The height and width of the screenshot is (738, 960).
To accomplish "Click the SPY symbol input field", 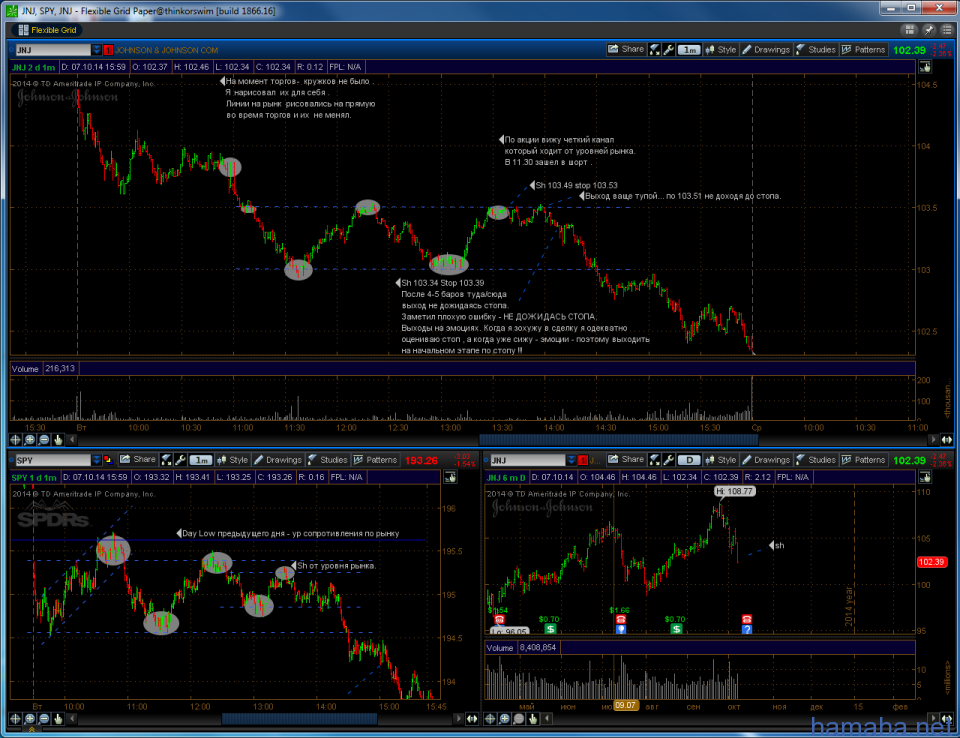I will click(x=53, y=460).
